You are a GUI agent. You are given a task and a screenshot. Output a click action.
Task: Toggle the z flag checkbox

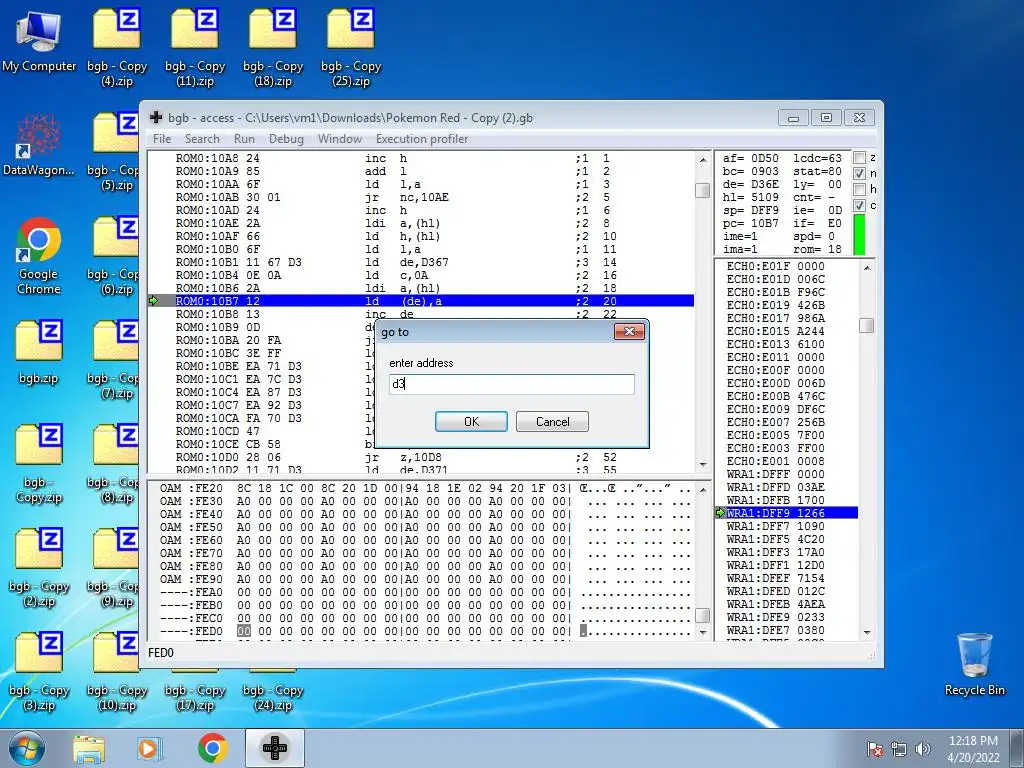click(860, 158)
